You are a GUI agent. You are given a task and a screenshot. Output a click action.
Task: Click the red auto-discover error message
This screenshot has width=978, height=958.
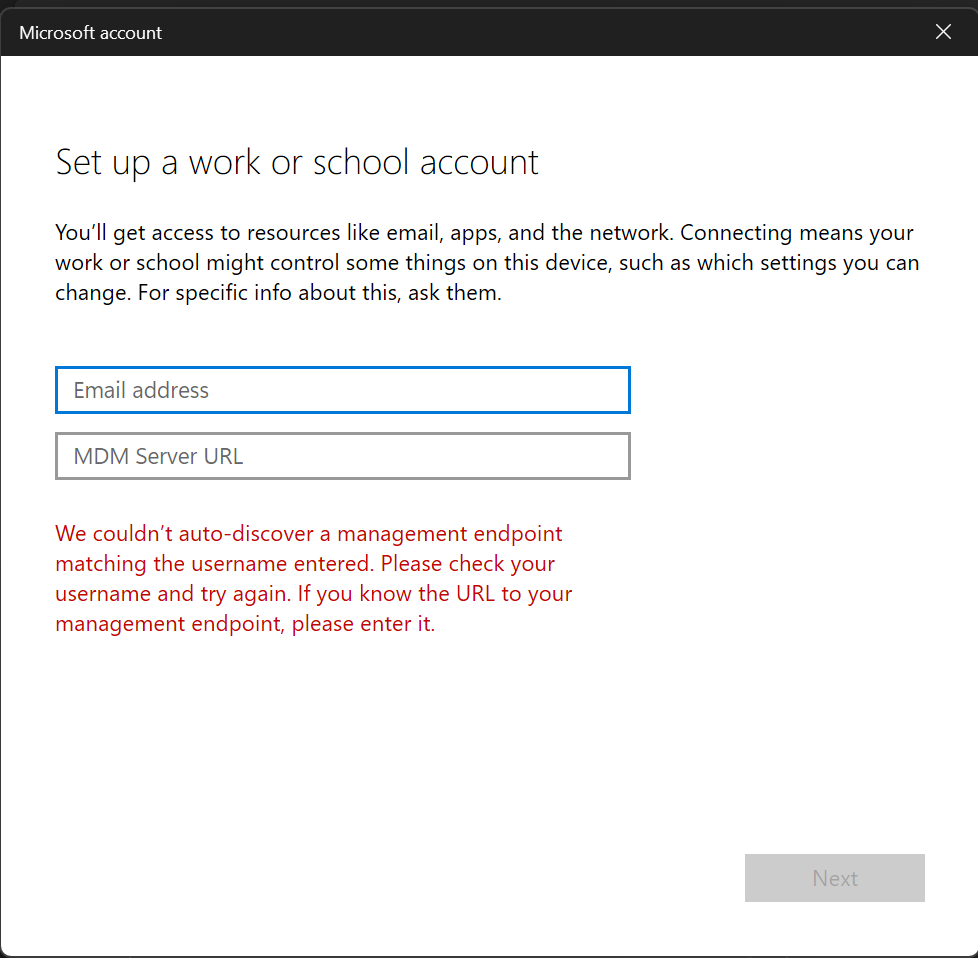[x=314, y=578]
